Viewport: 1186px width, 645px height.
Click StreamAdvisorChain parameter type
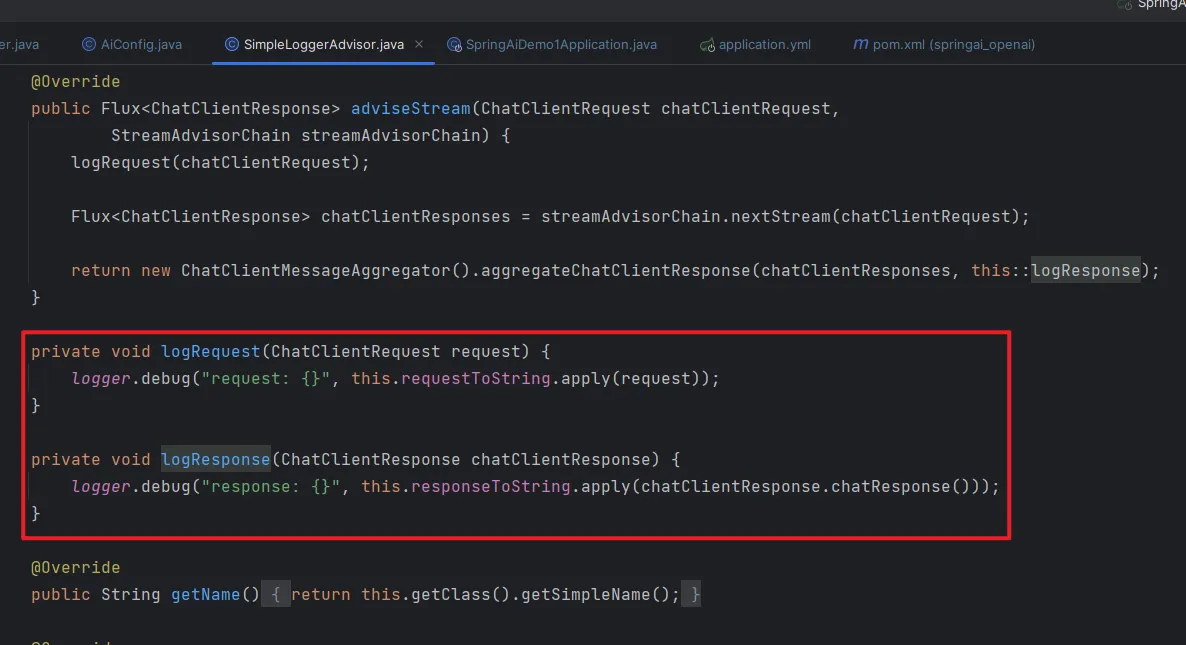200,136
